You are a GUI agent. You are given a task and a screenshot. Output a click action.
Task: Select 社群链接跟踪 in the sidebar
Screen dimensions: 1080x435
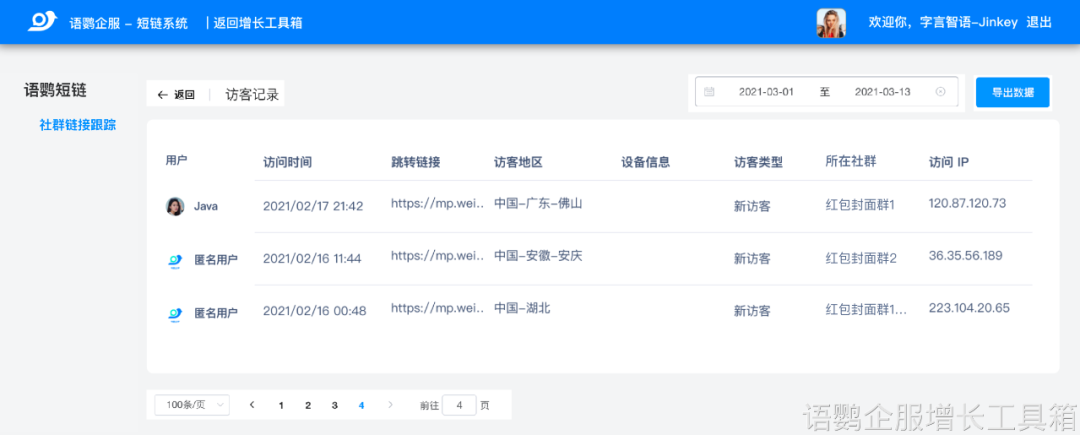pos(78,125)
